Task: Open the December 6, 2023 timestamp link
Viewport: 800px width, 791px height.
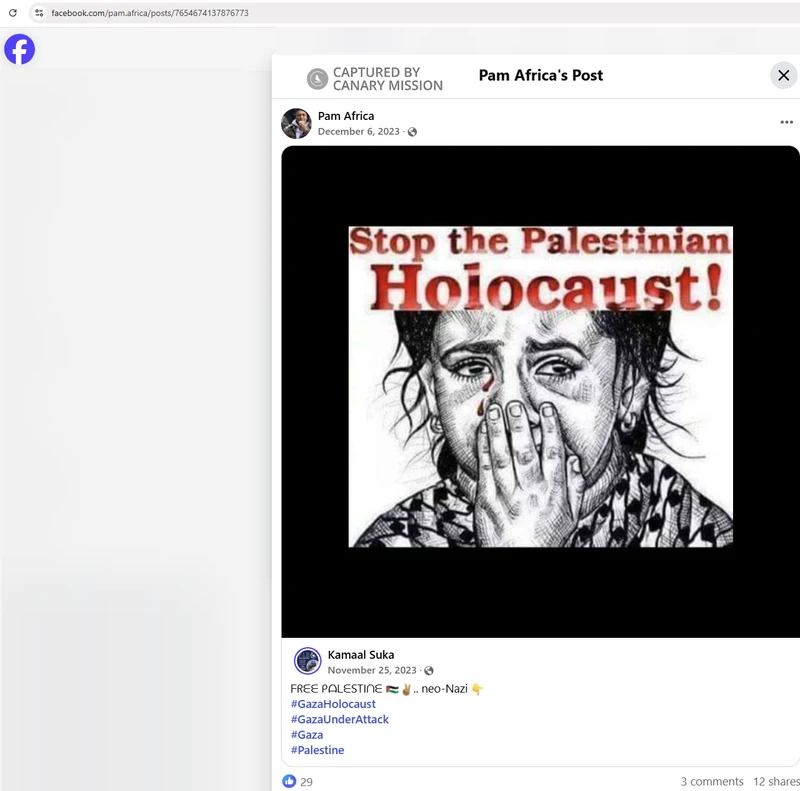Action: pos(358,132)
